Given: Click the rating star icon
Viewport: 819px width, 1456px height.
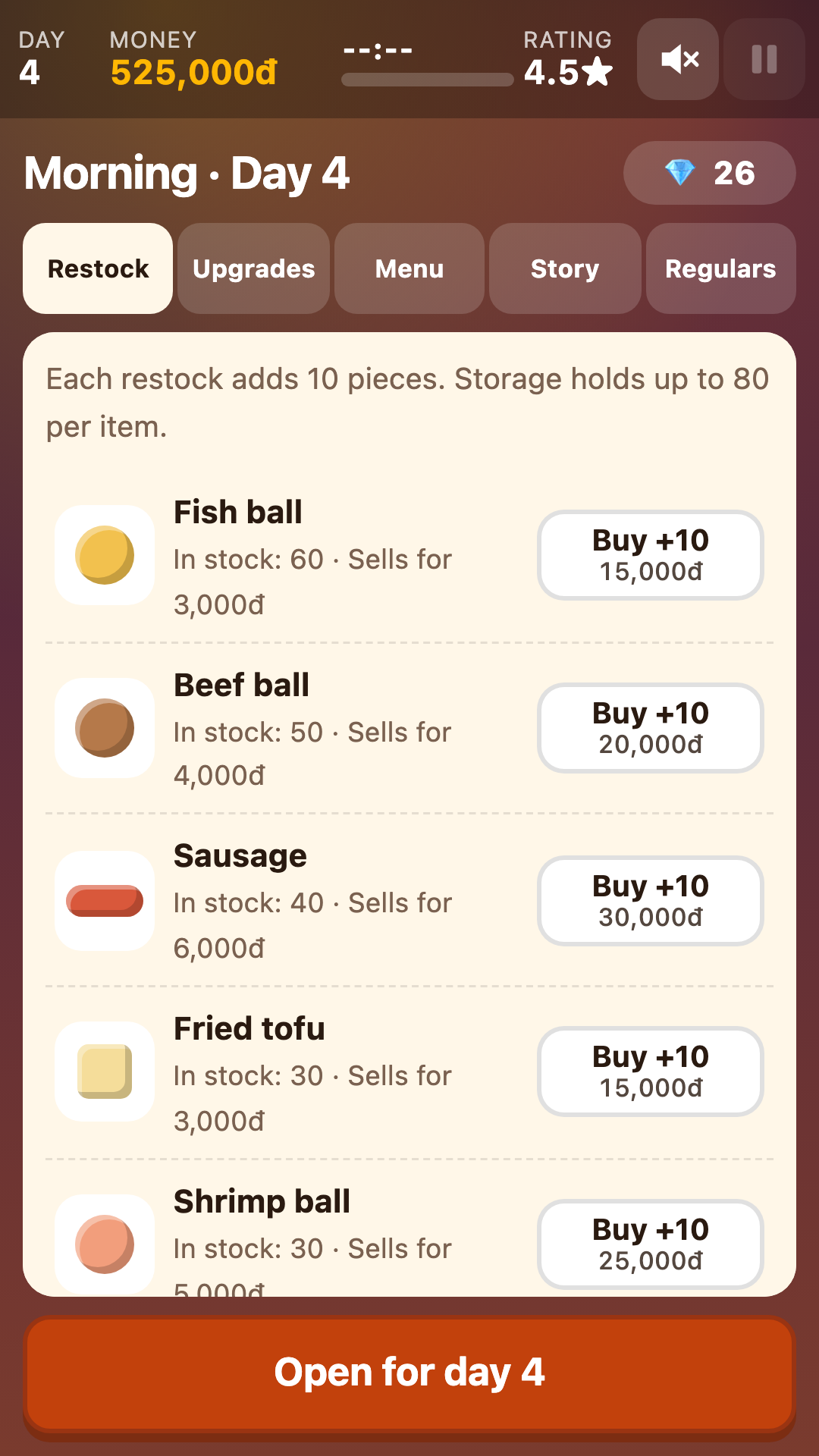Looking at the screenshot, I should coord(598,71).
